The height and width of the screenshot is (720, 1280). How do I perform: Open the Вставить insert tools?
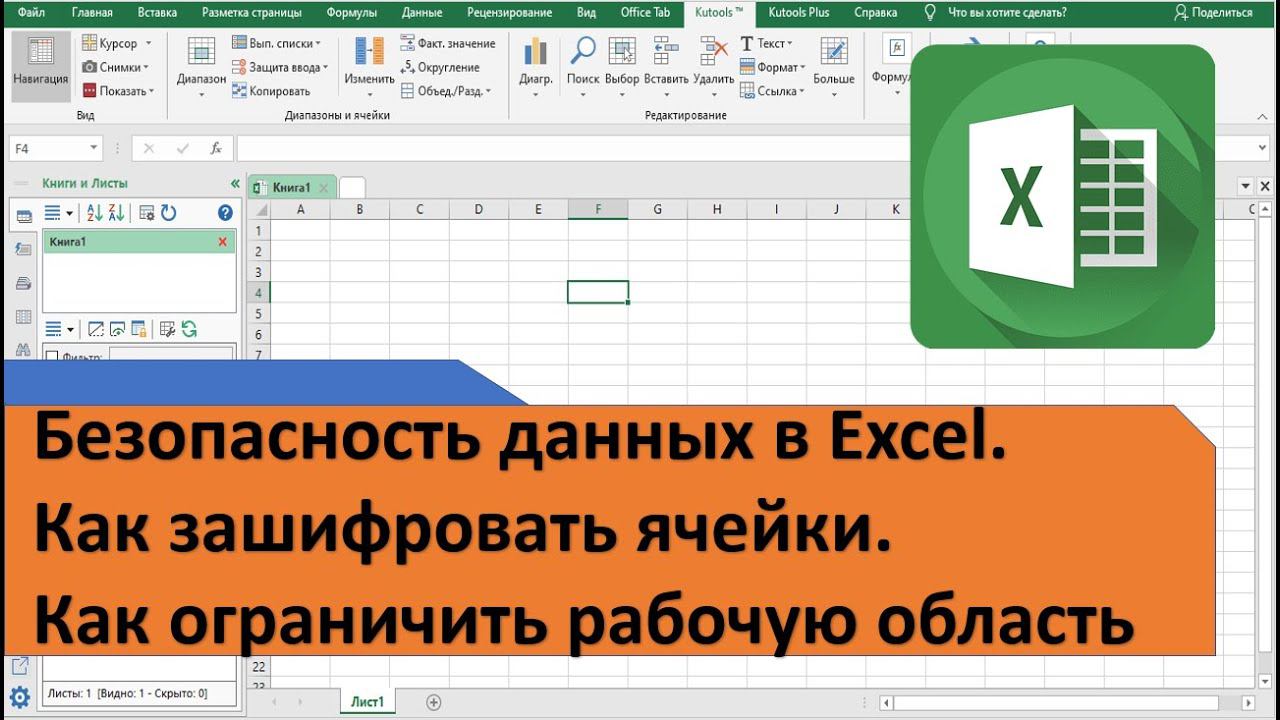click(666, 66)
